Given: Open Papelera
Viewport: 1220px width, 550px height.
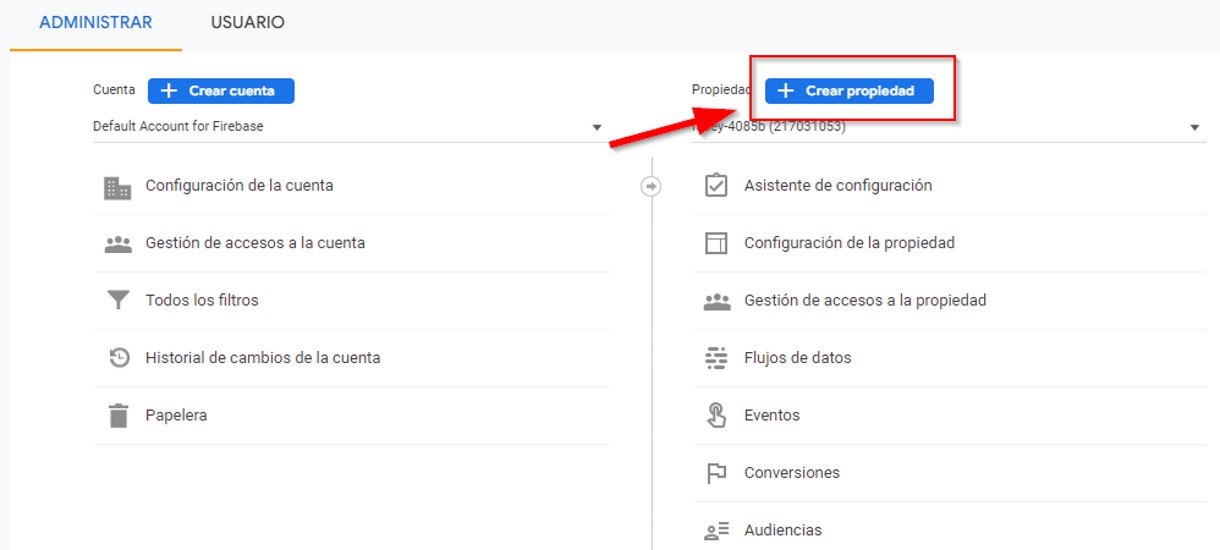Looking at the screenshot, I should click(x=176, y=415).
